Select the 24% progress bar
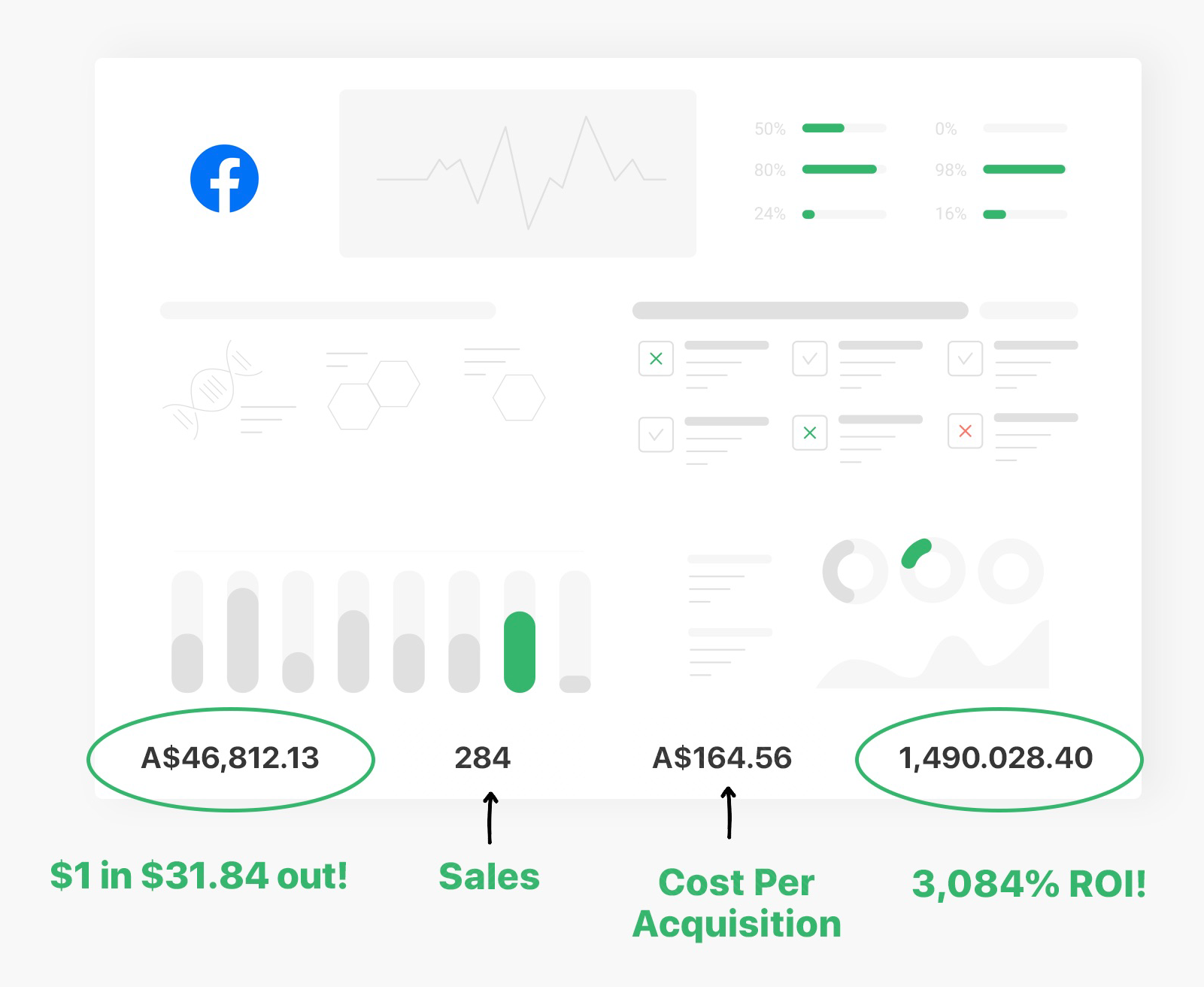 point(844,214)
